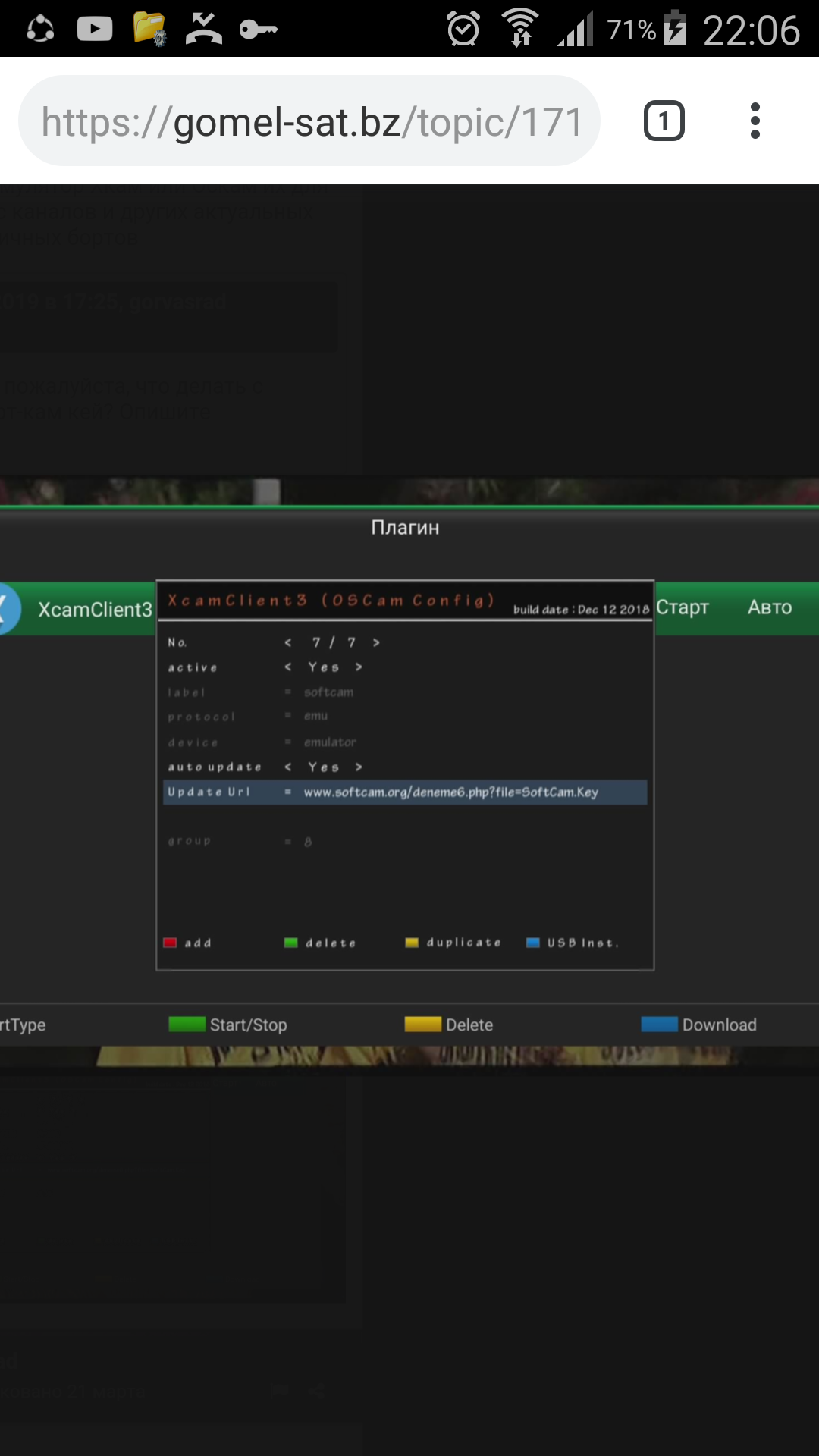
Task: Tap the Wi-Fi status icon
Action: click(x=520, y=28)
